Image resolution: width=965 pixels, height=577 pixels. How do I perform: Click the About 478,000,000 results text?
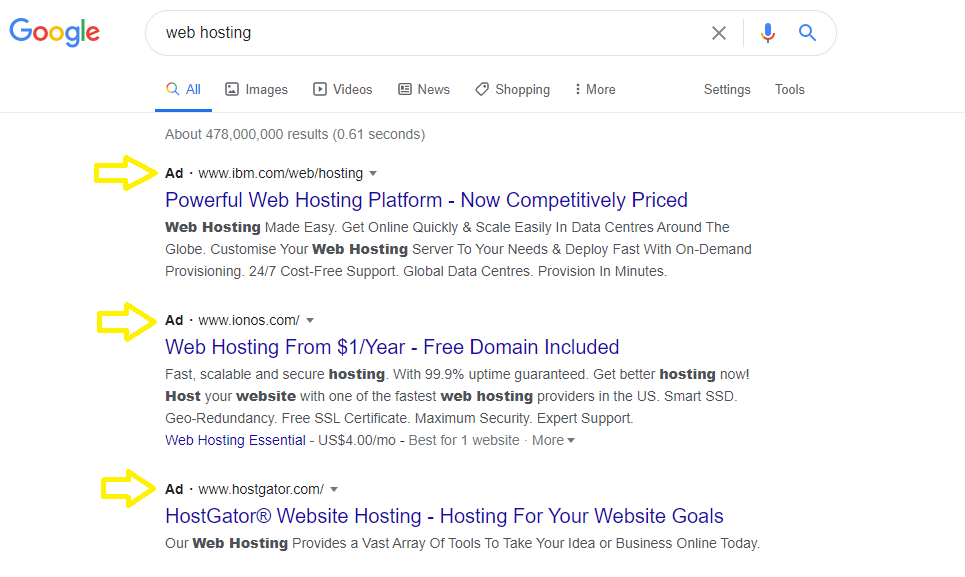pyautogui.click(x=295, y=134)
